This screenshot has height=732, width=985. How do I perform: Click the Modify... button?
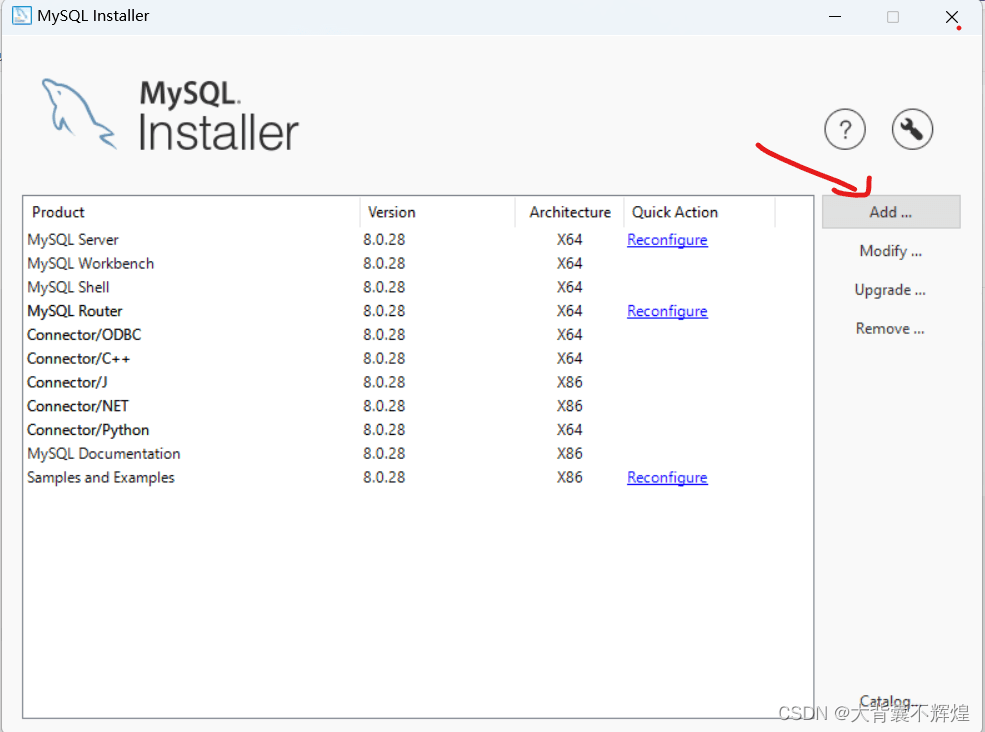click(x=891, y=251)
